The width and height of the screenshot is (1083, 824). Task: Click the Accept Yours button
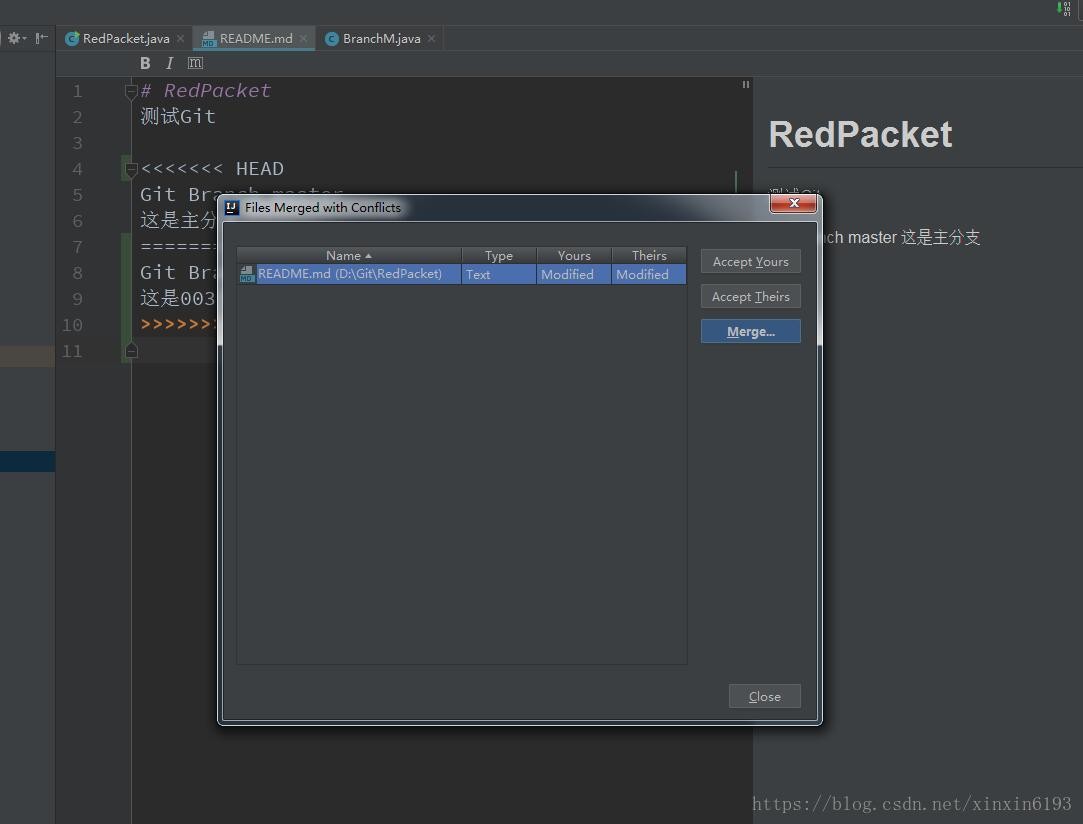coord(750,262)
